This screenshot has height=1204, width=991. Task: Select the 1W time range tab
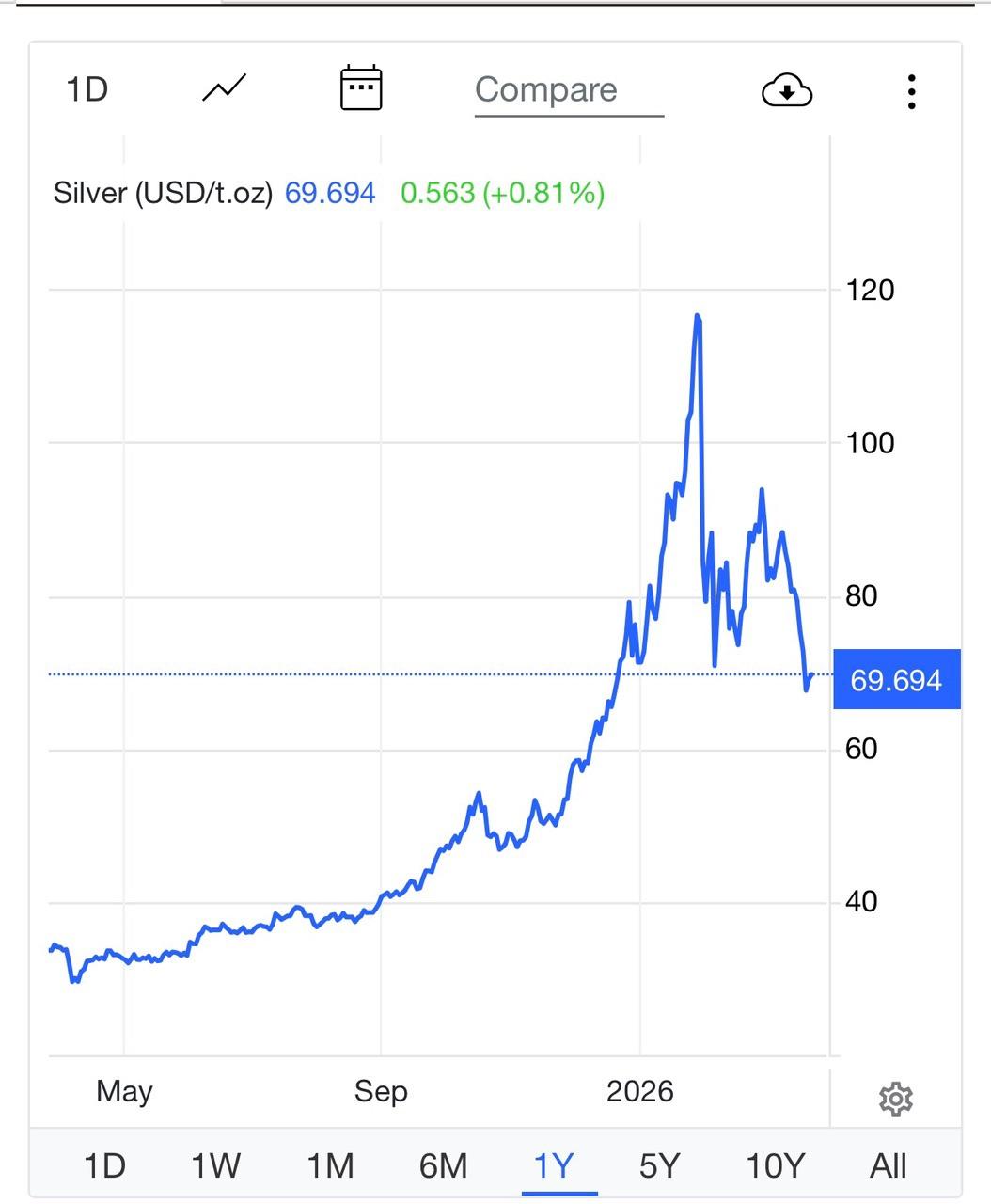(x=216, y=1166)
